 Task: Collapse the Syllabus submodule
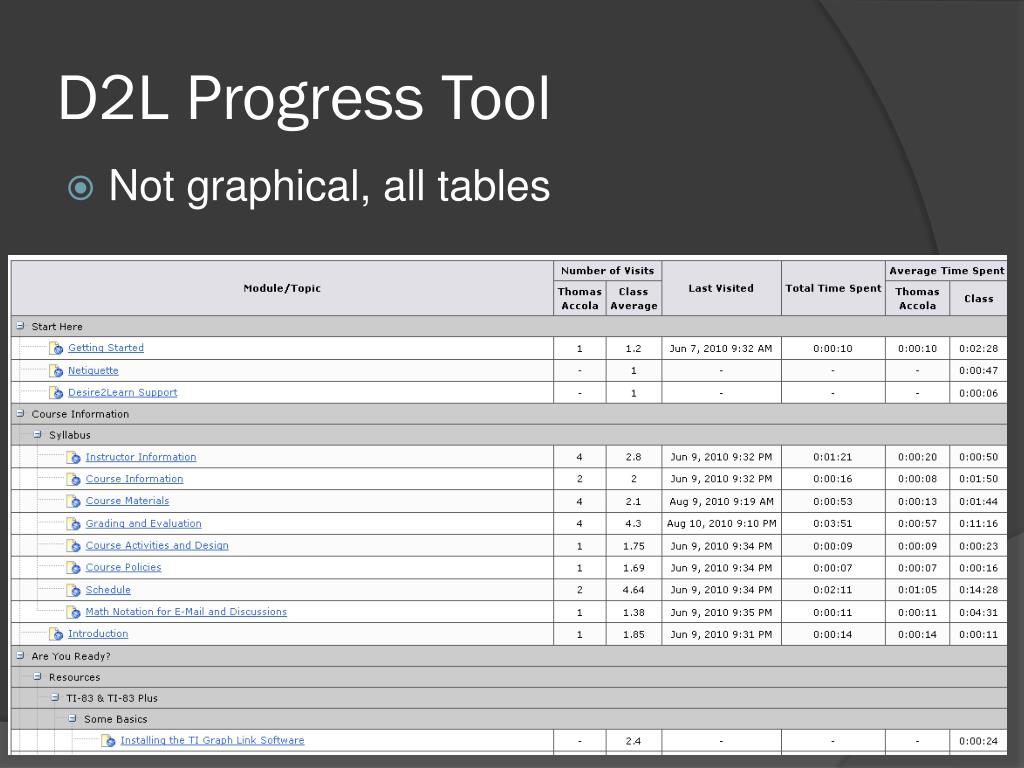point(37,434)
